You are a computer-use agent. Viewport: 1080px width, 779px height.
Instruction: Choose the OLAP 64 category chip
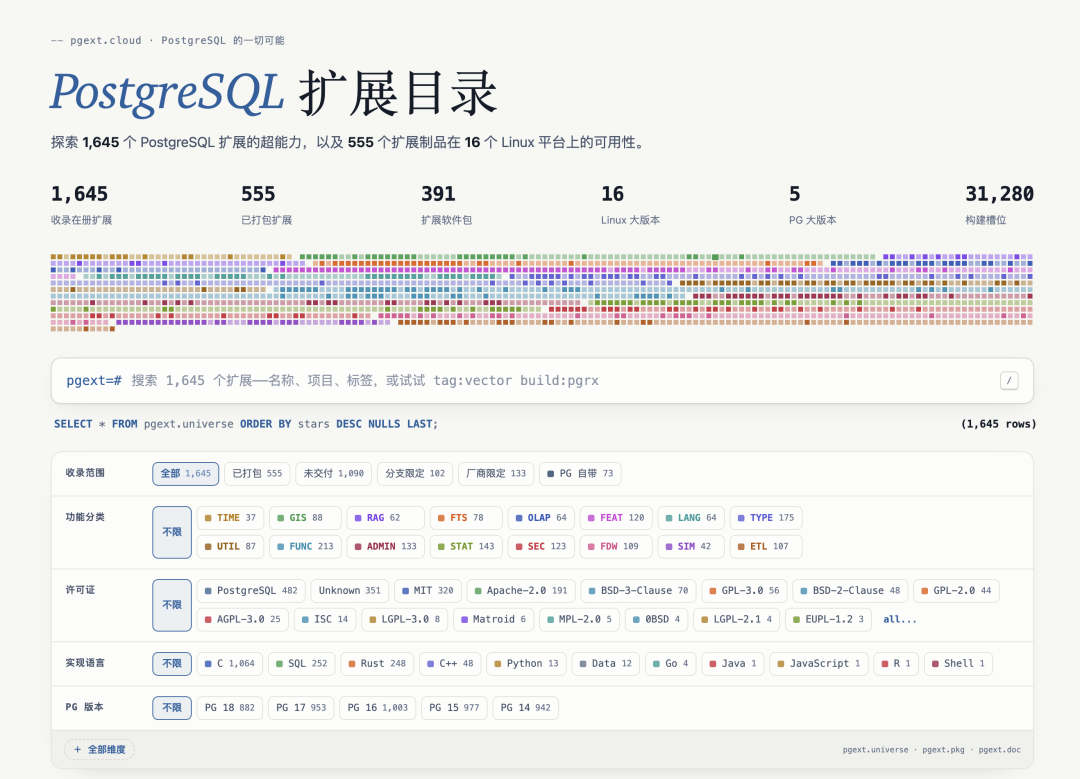(541, 517)
